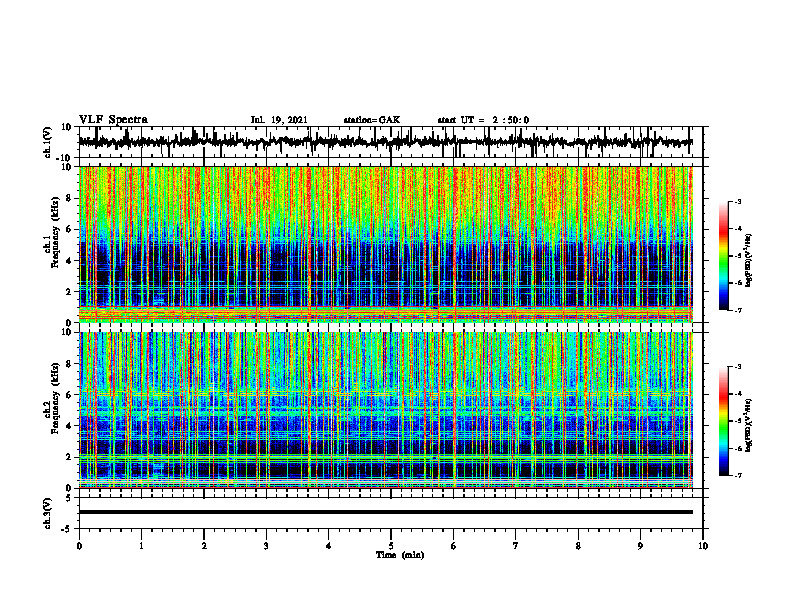792x612 pixels.
Task: Click the '5' tick on ch.3(V) axis
Action: pyautogui.click(x=70, y=498)
